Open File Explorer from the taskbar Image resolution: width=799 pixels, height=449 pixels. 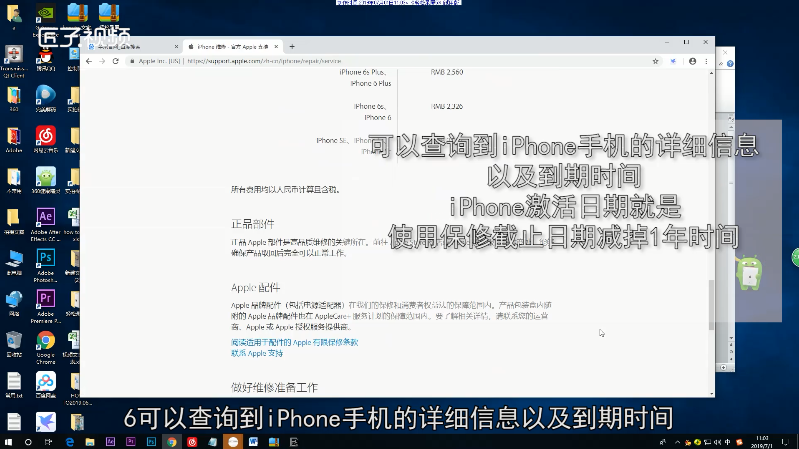coord(88,441)
